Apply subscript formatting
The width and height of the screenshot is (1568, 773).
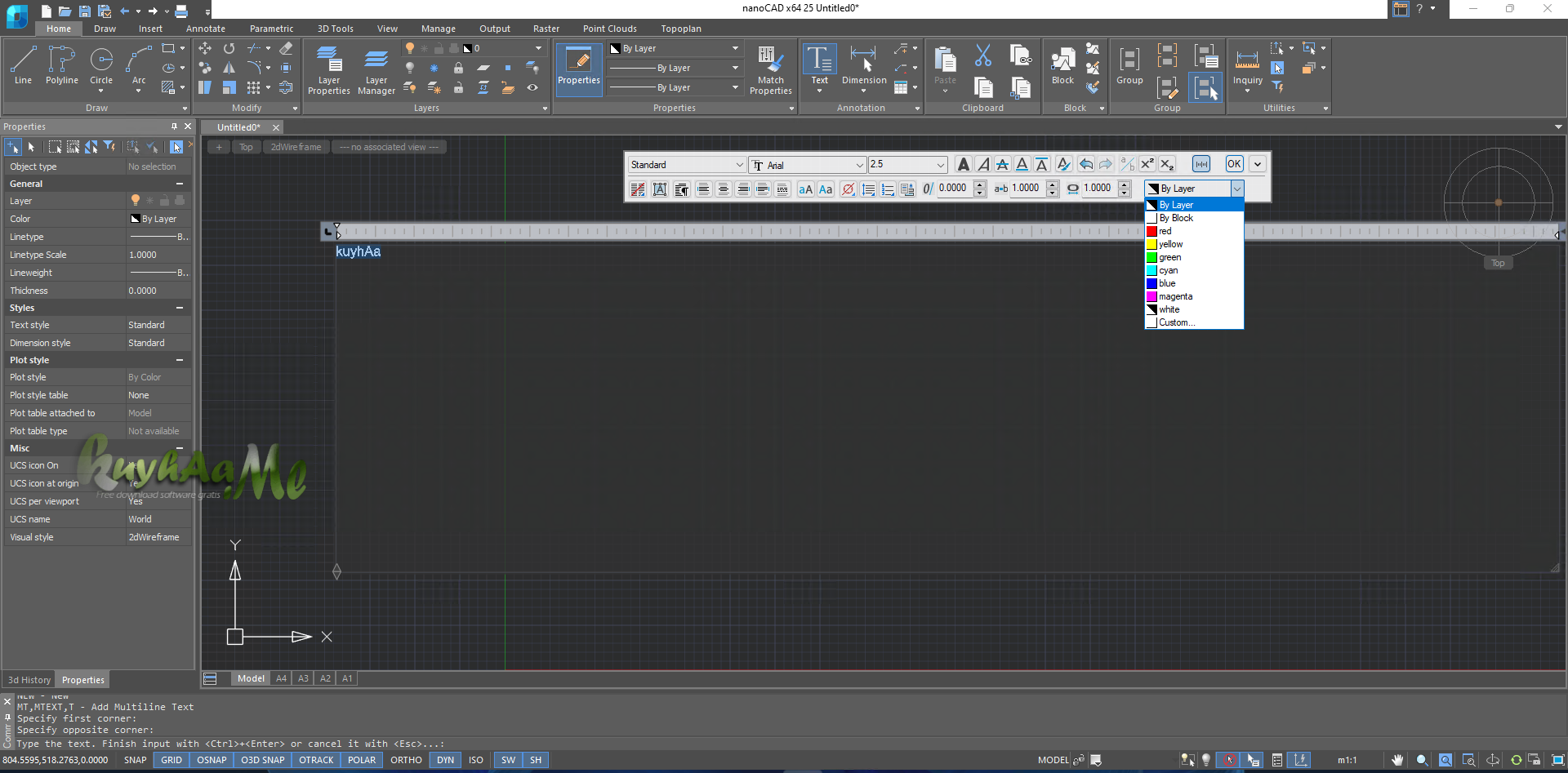[x=1167, y=164]
